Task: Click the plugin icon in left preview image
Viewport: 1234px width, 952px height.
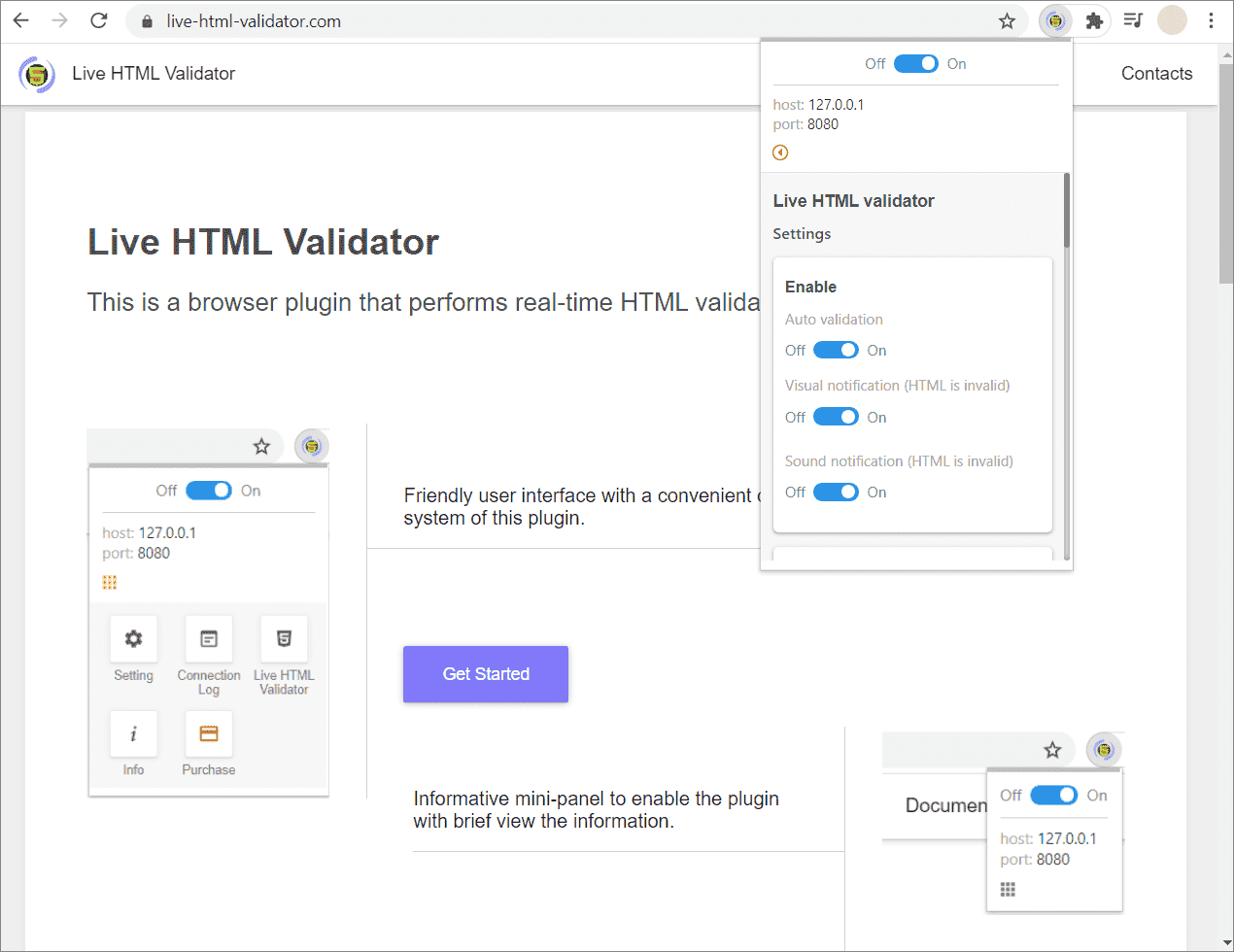Action: click(312, 447)
